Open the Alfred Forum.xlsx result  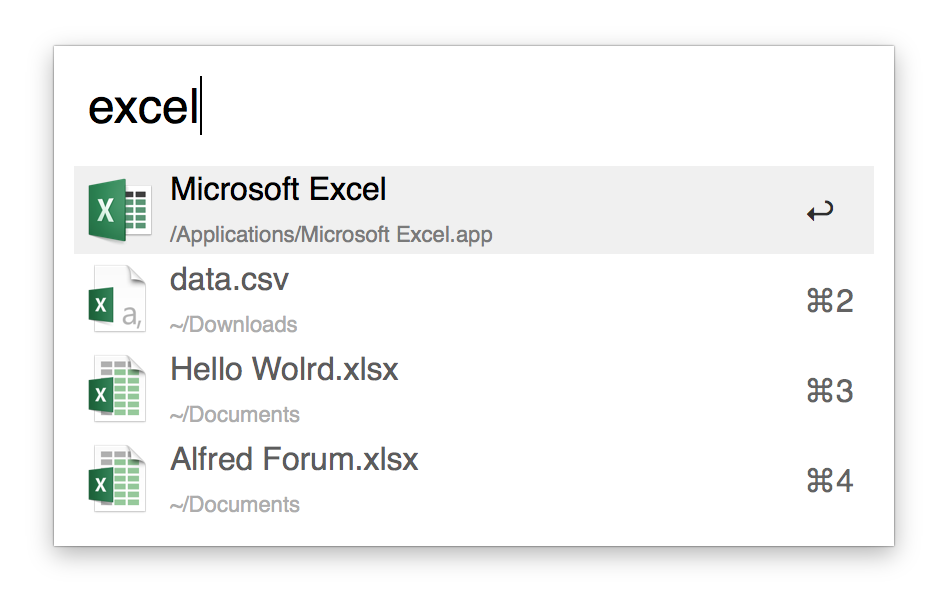pos(294,459)
